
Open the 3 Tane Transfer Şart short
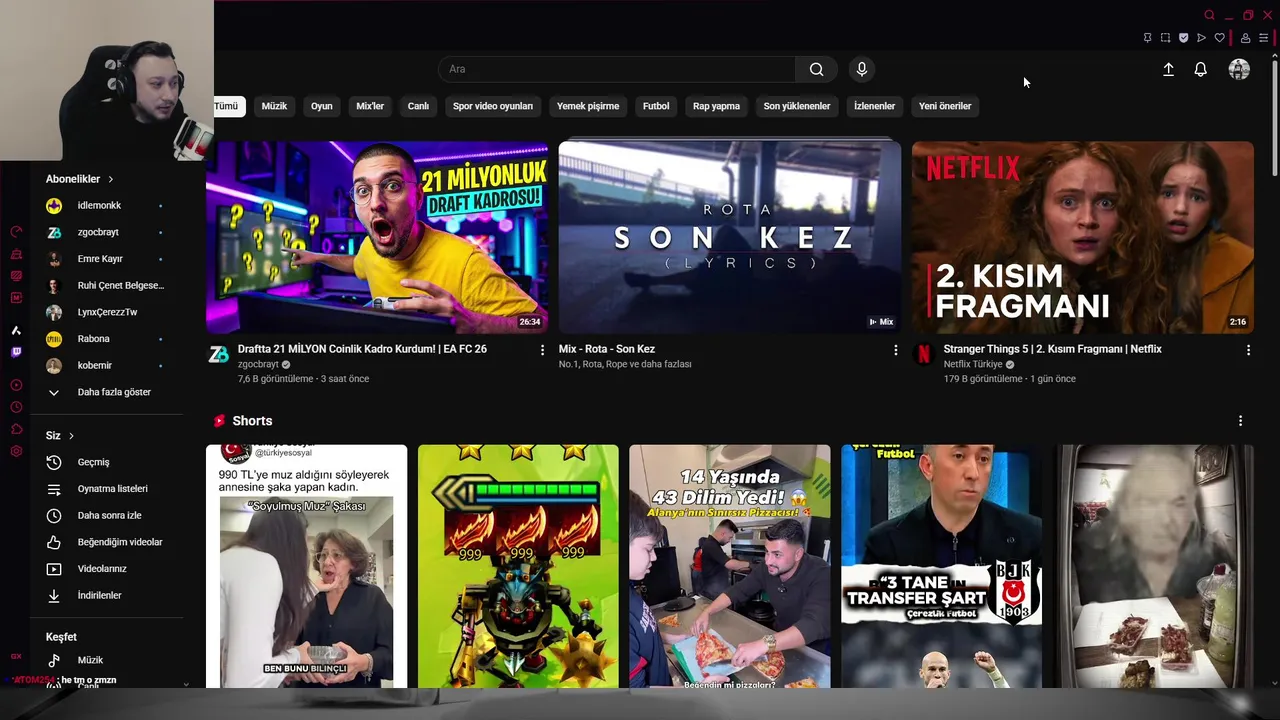pos(941,566)
